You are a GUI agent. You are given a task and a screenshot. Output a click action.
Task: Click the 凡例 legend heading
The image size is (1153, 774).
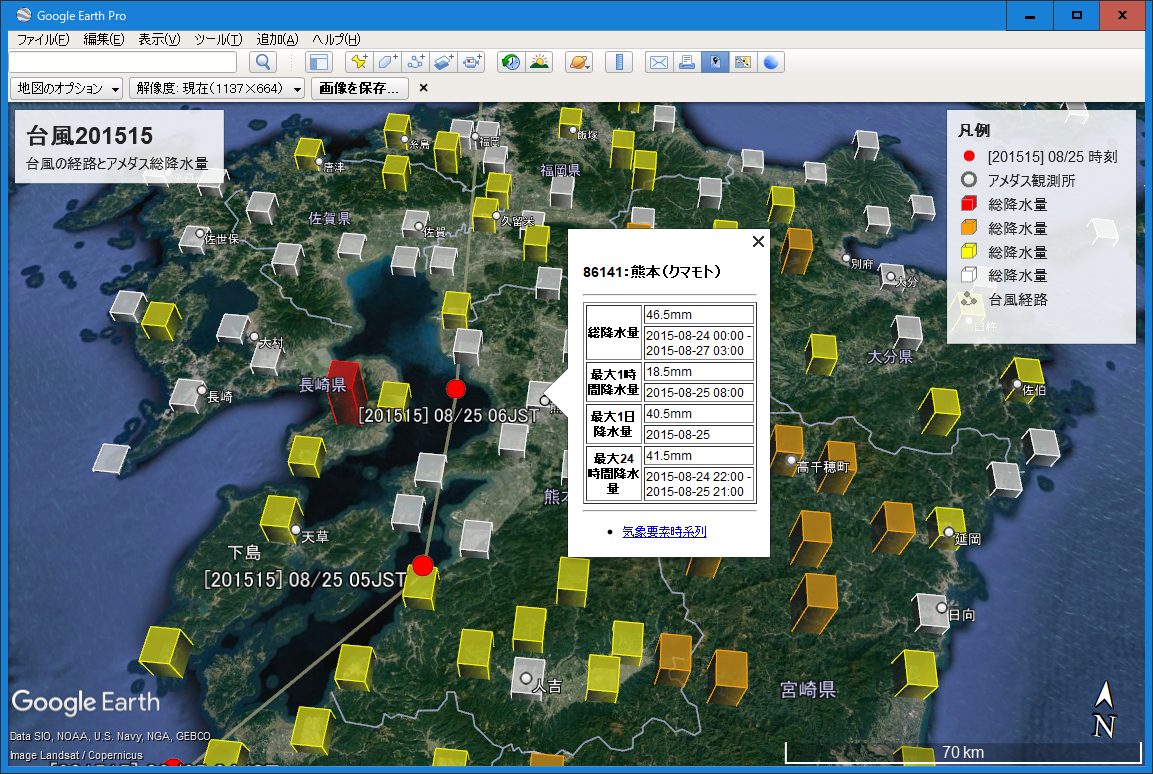[974, 131]
